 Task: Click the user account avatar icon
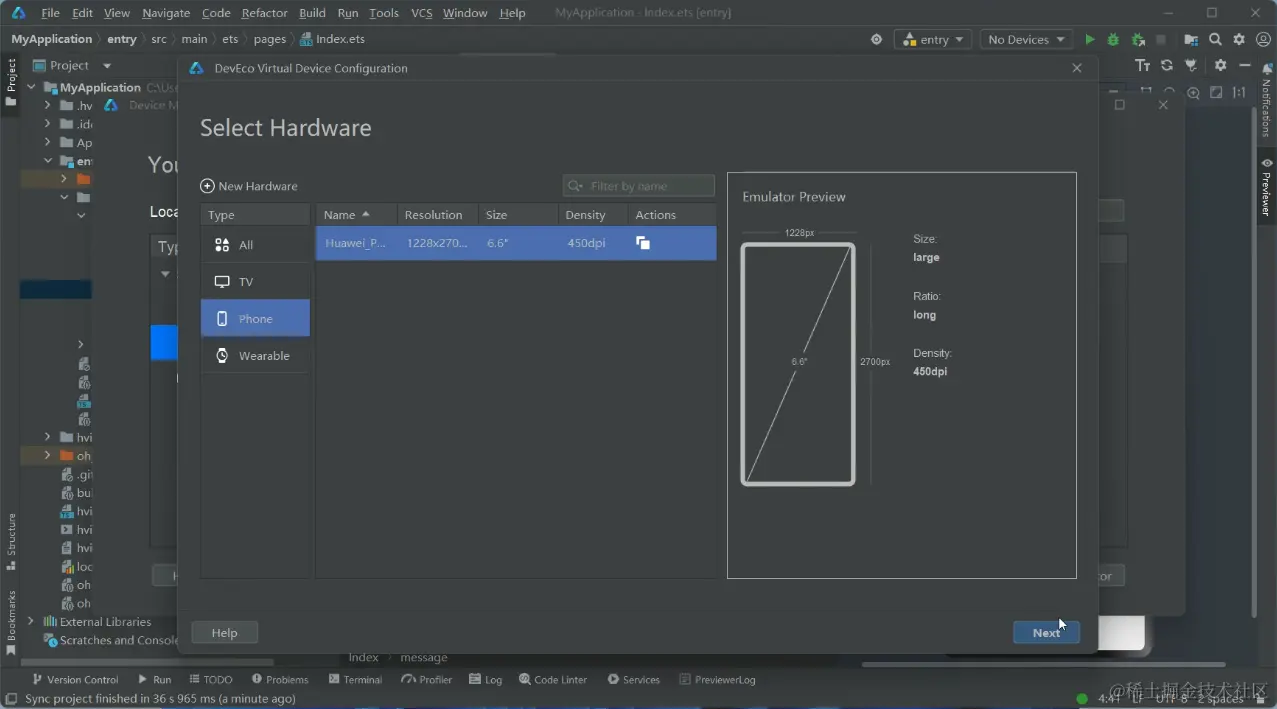click(x=1262, y=40)
